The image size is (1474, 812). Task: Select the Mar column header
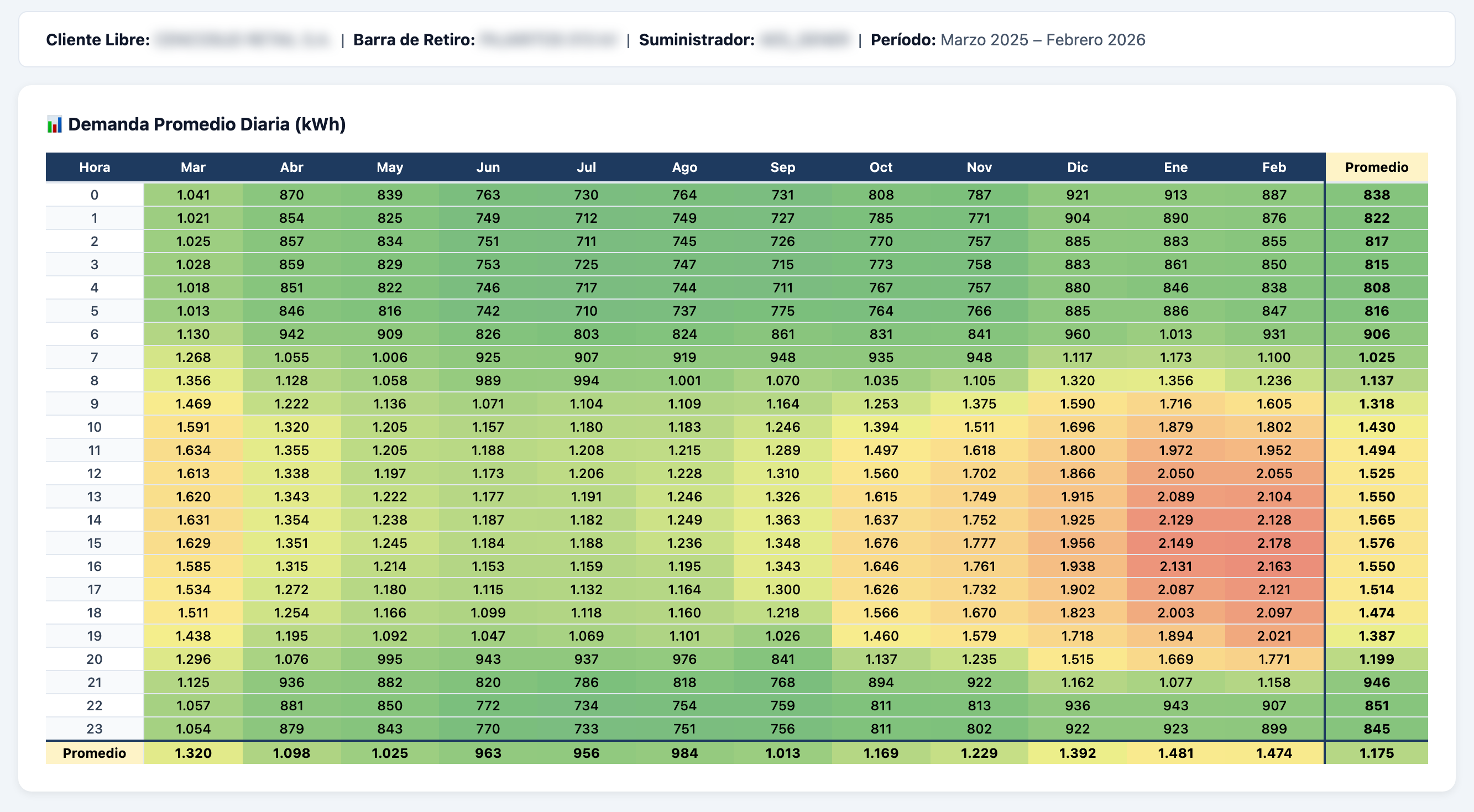[194, 167]
